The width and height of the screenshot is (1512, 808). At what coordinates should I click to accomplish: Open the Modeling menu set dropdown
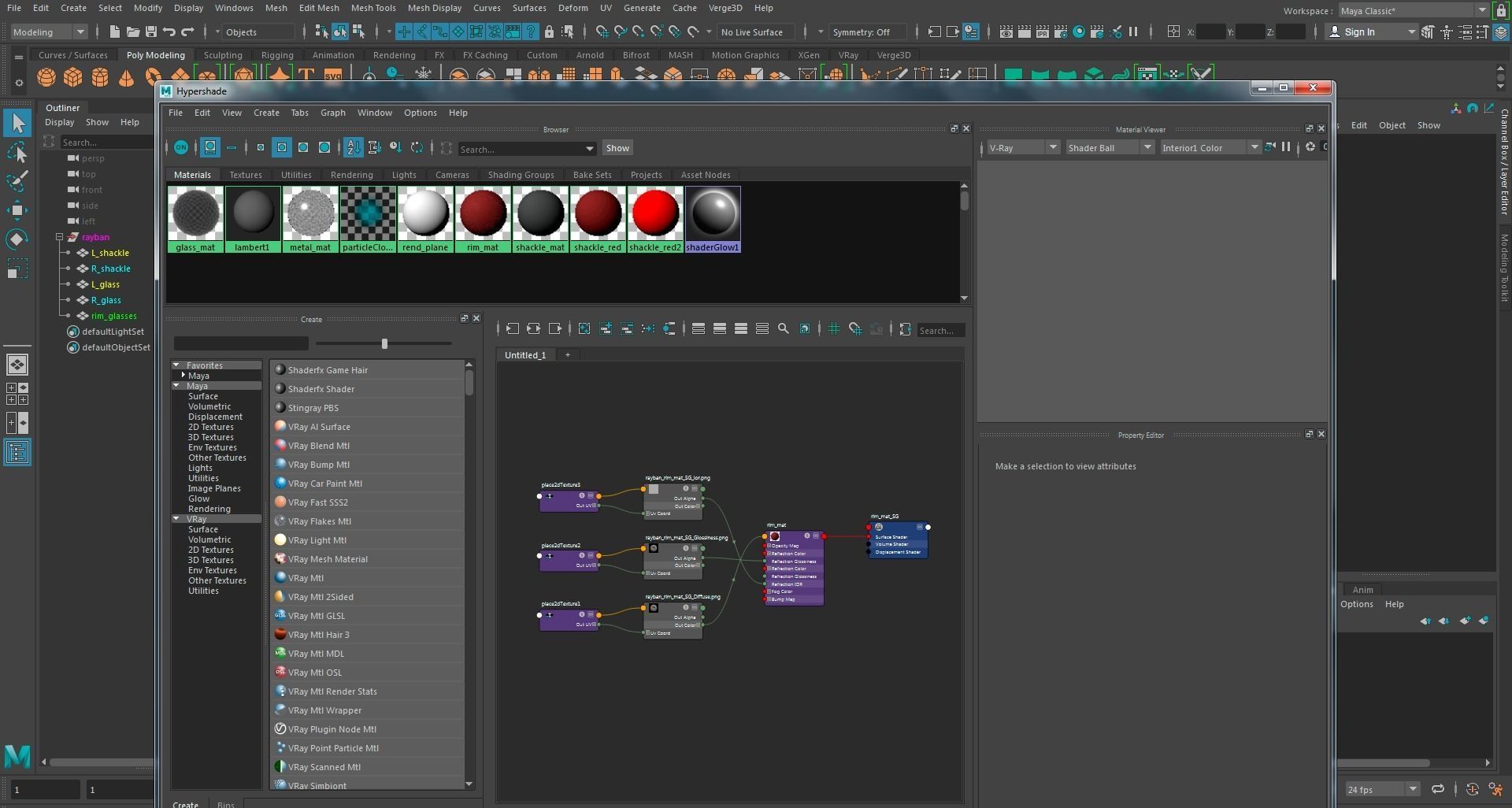48,32
